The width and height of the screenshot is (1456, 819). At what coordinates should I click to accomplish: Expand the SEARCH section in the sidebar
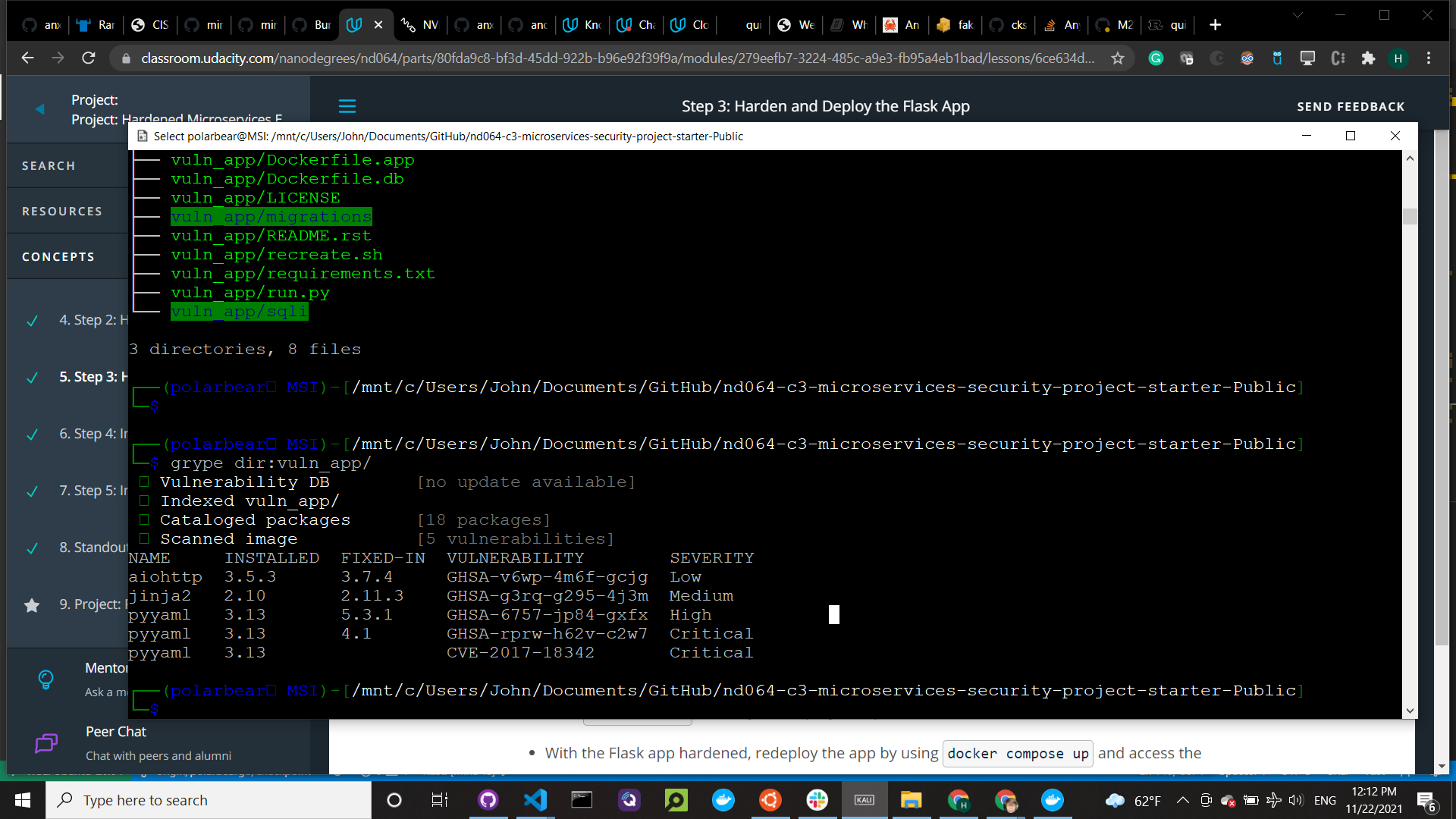pos(49,166)
